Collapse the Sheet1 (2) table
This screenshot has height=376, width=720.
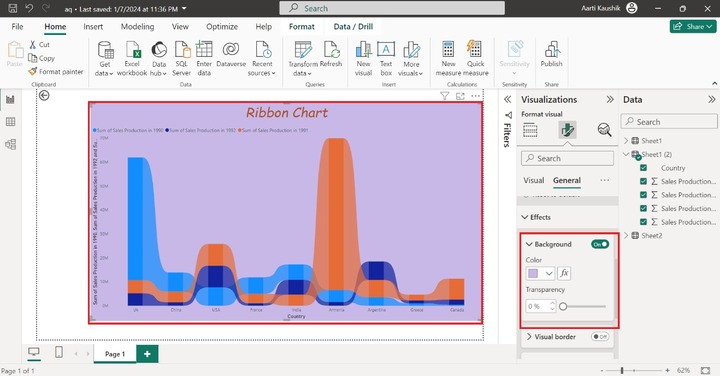[x=626, y=154]
